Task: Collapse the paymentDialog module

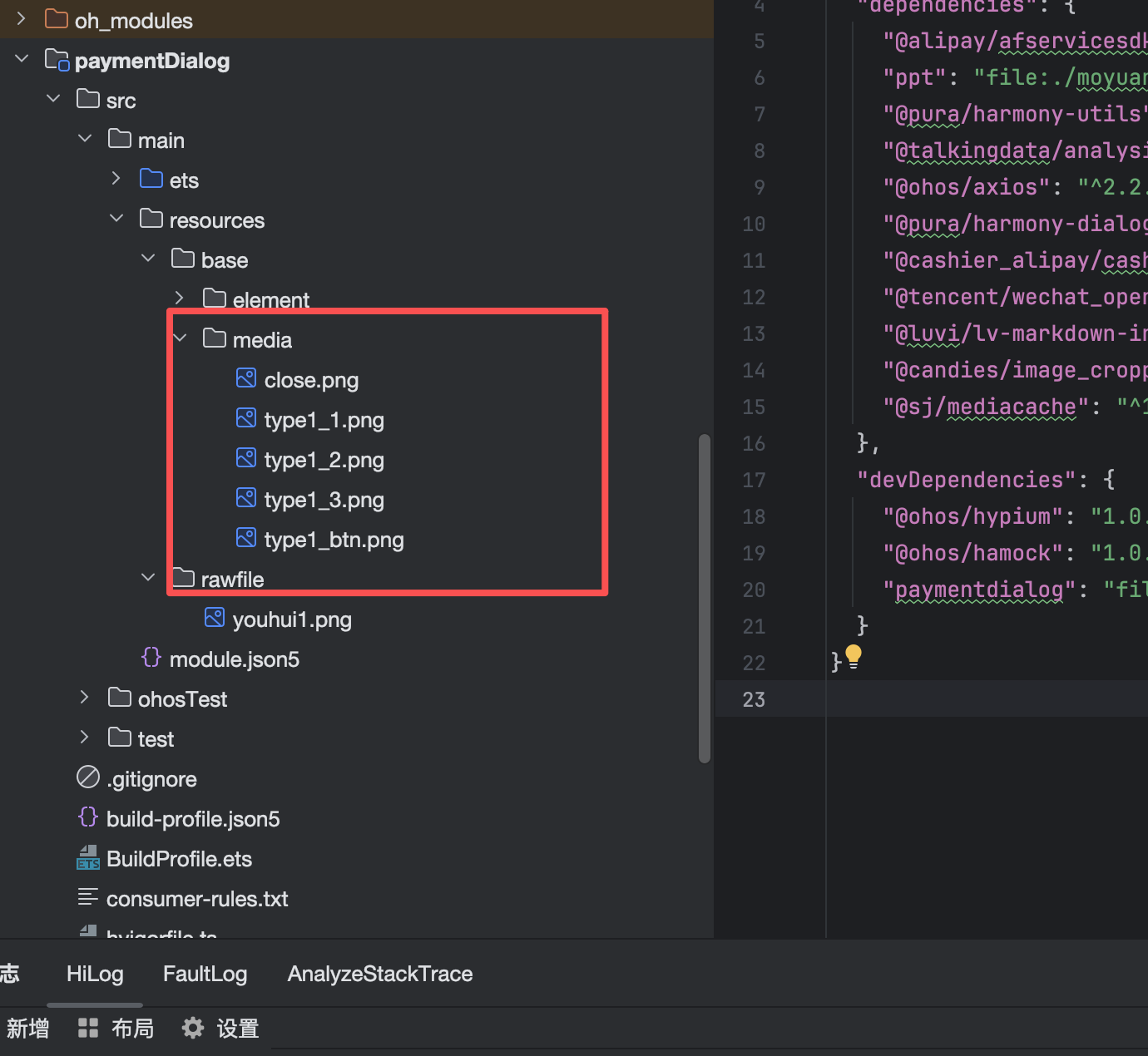Action: (22, 59)
